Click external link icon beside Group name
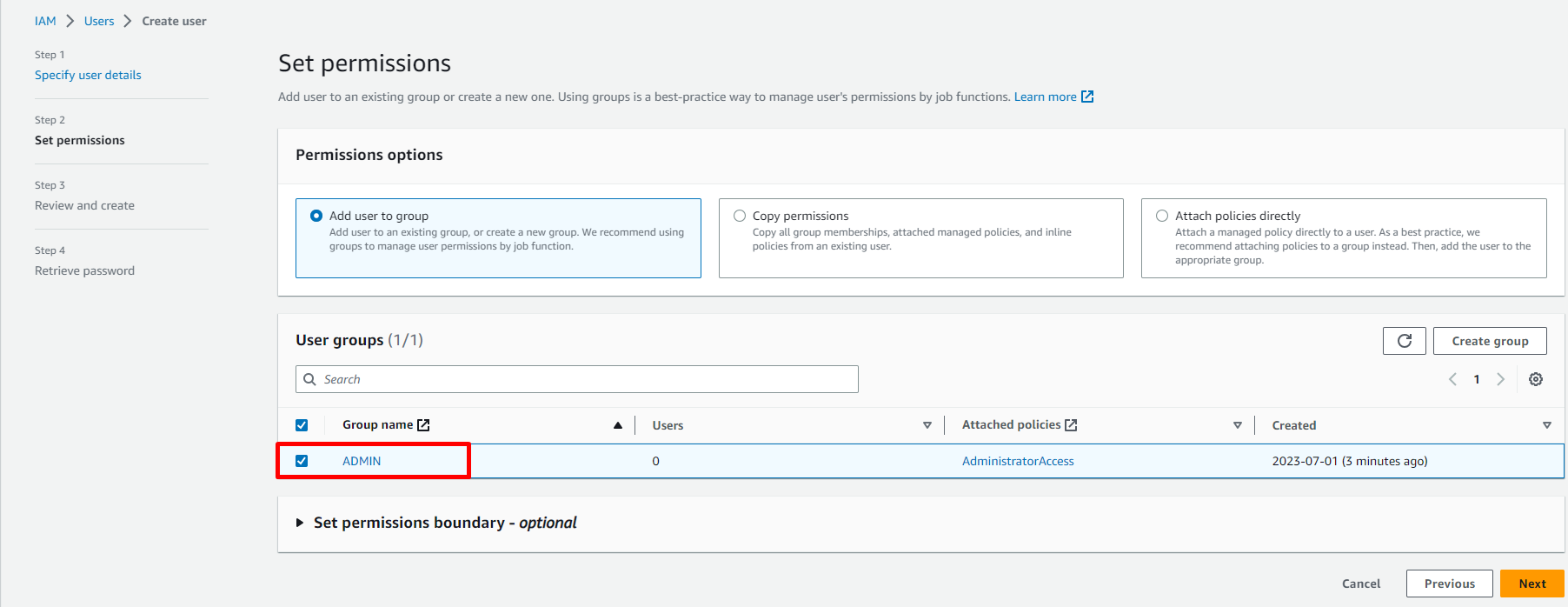The image size is (1568, 607). pos(423,425)
